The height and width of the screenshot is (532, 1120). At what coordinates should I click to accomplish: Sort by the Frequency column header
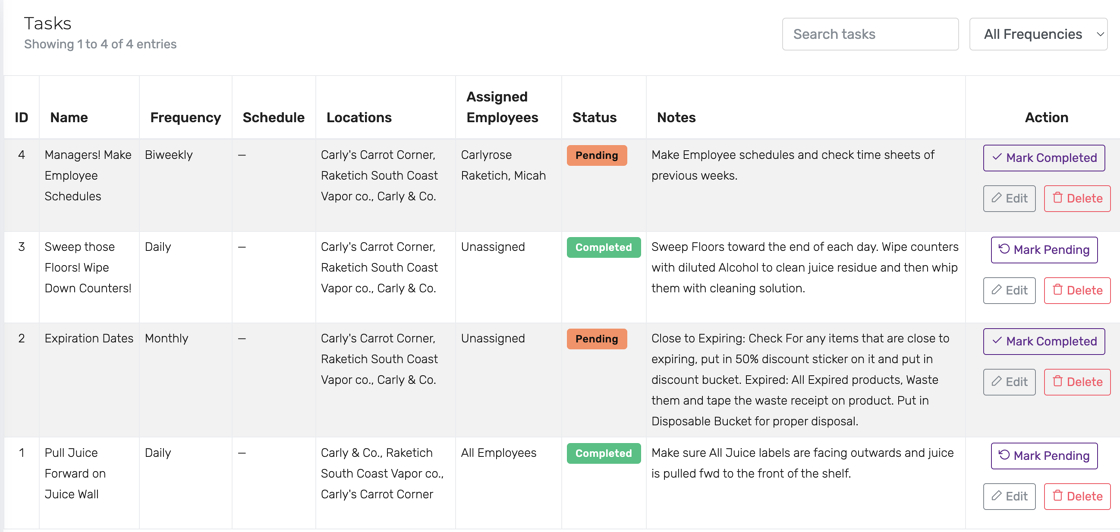(x=186, y=117)
